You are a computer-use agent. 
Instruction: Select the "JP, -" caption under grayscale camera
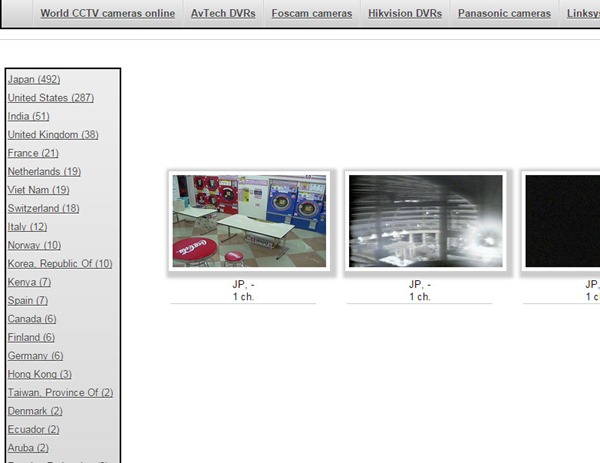coord(420,284)
